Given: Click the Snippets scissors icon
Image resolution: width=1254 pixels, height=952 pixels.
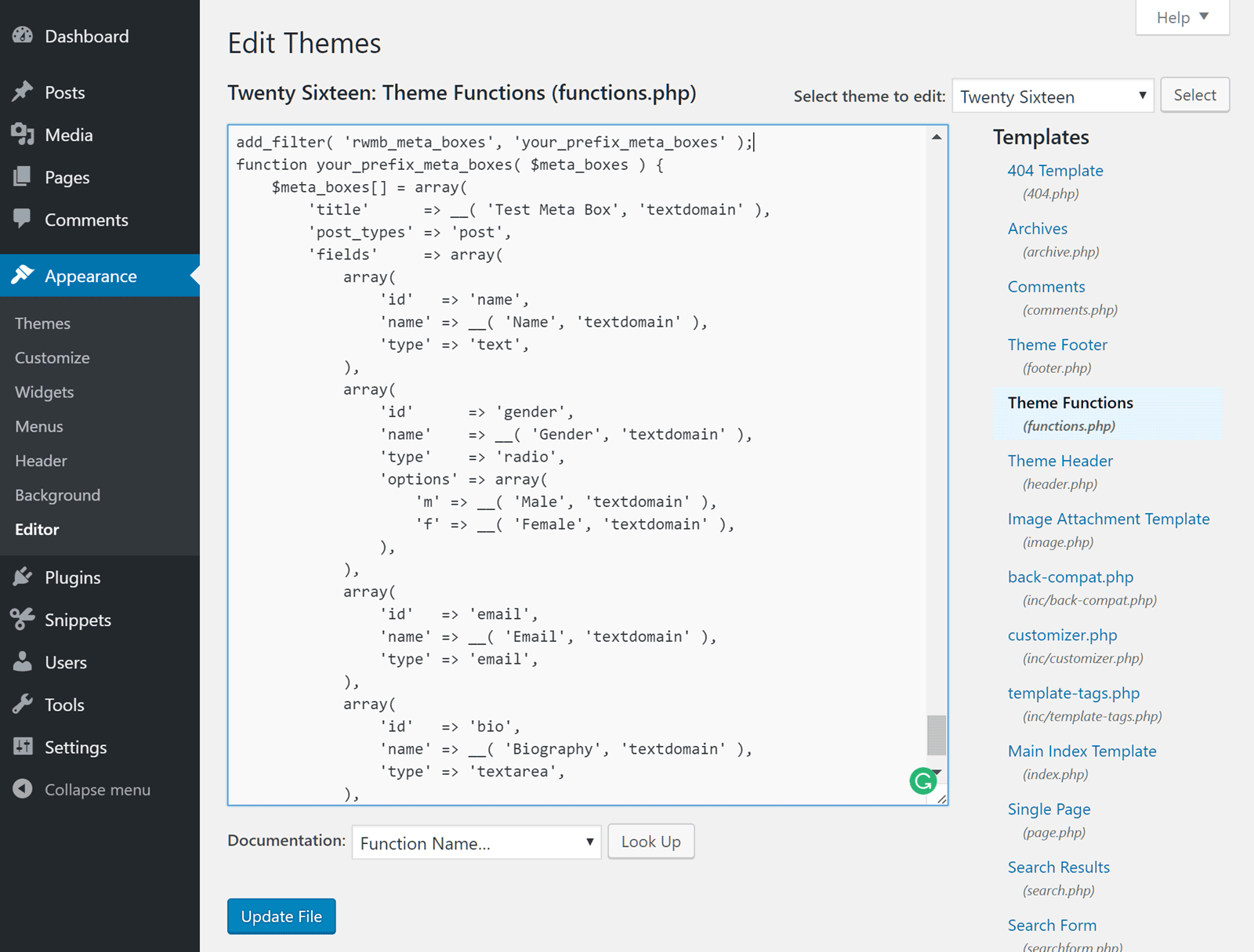Looking at the screenshot, I should point(23,620).
